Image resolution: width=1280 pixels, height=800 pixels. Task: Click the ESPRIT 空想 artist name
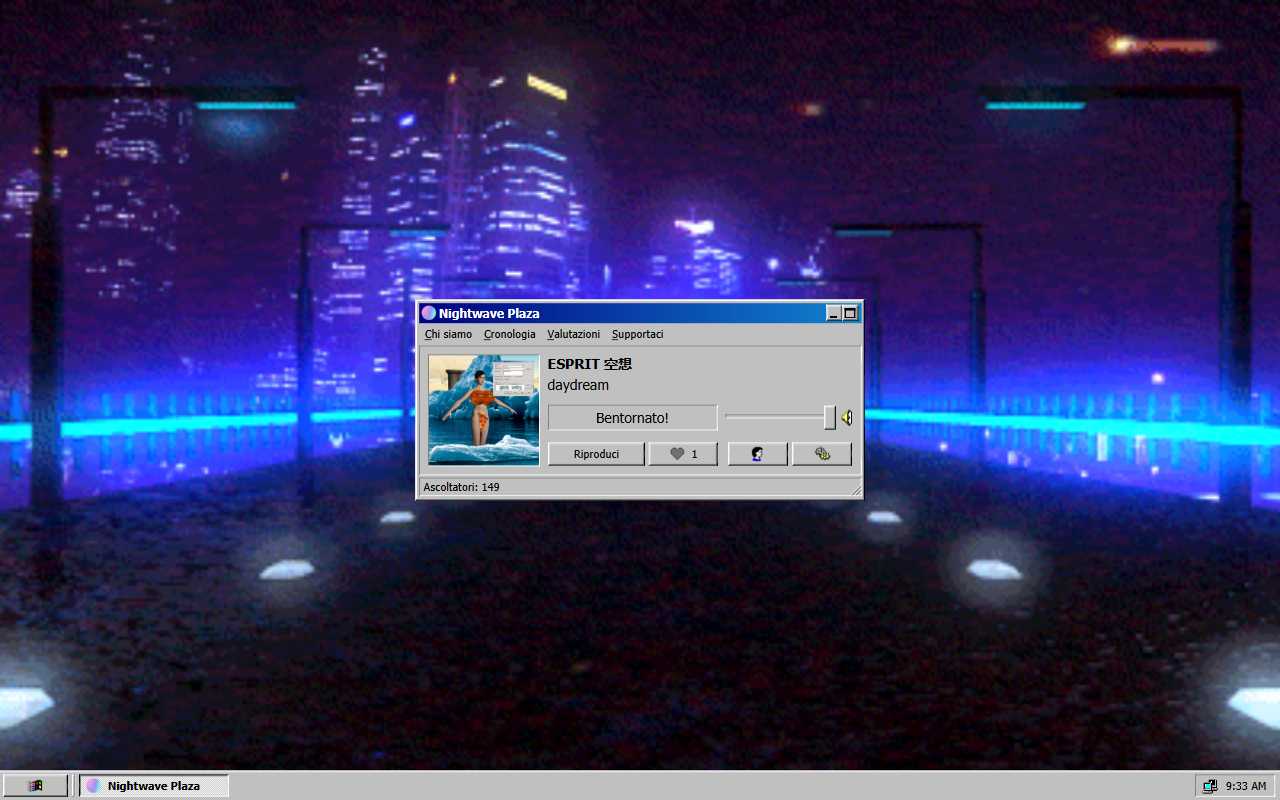[x=589, y=364]
